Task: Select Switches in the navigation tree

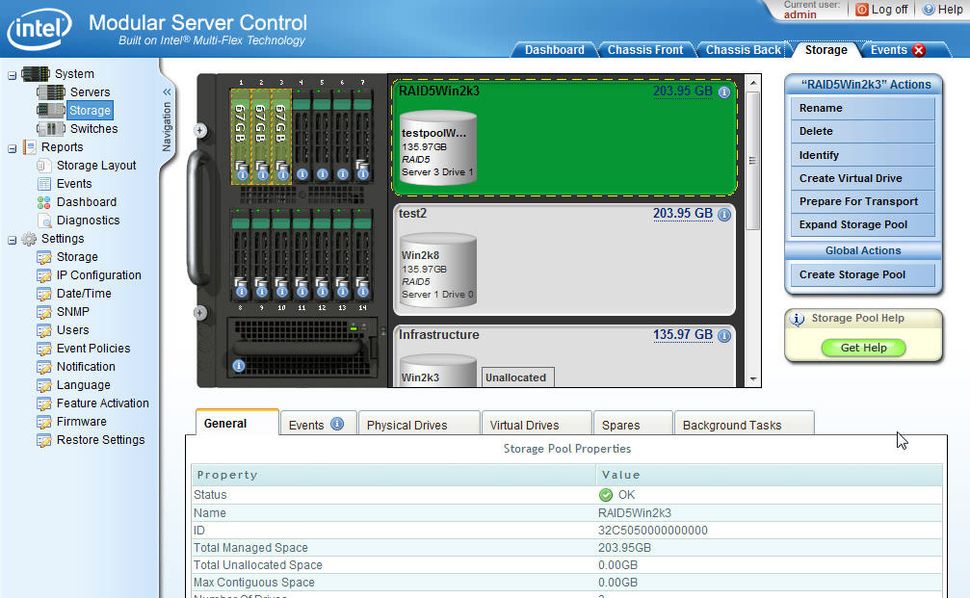Action: [x=93, y=129]
